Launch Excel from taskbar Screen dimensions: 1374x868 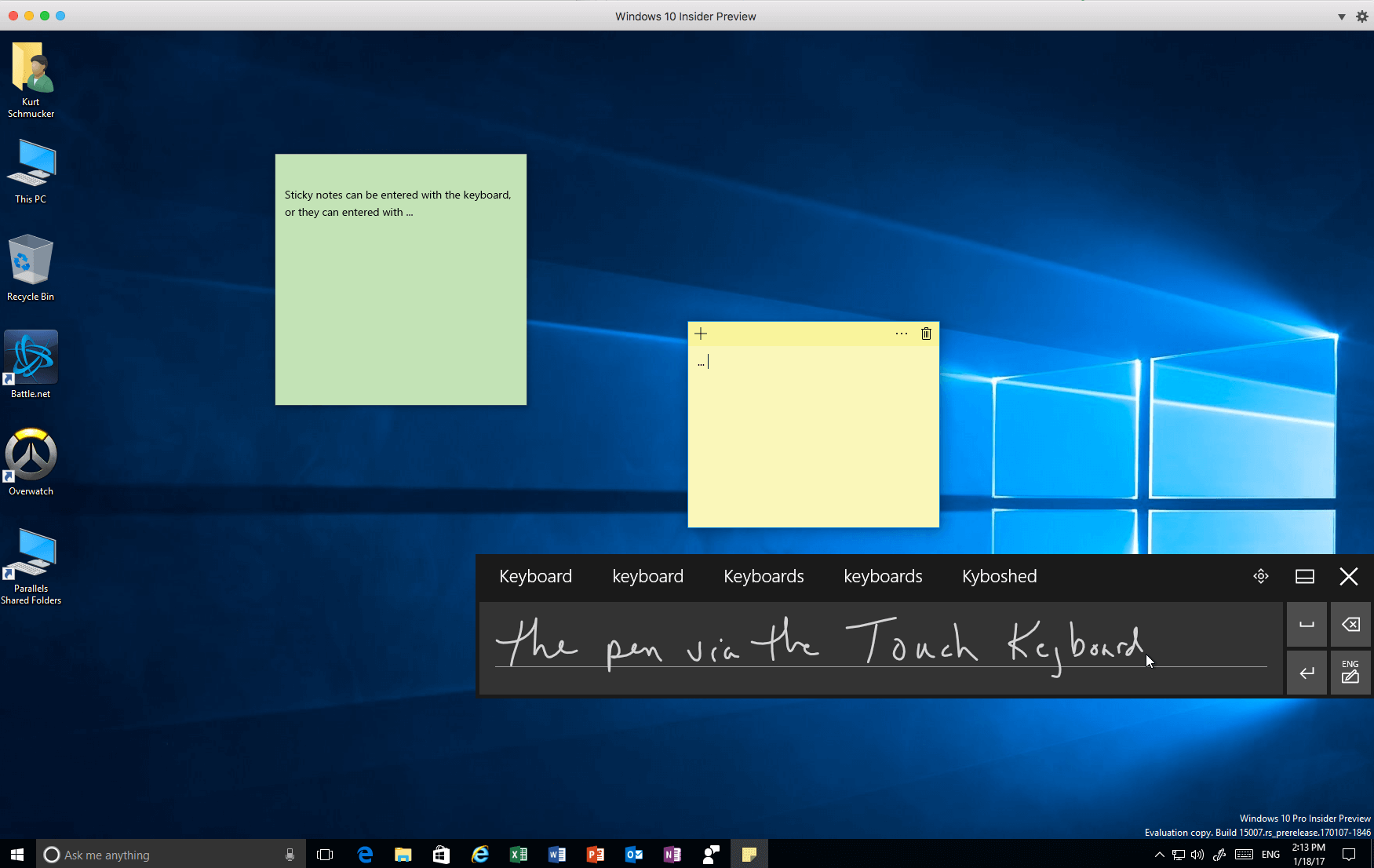(518, 855)
